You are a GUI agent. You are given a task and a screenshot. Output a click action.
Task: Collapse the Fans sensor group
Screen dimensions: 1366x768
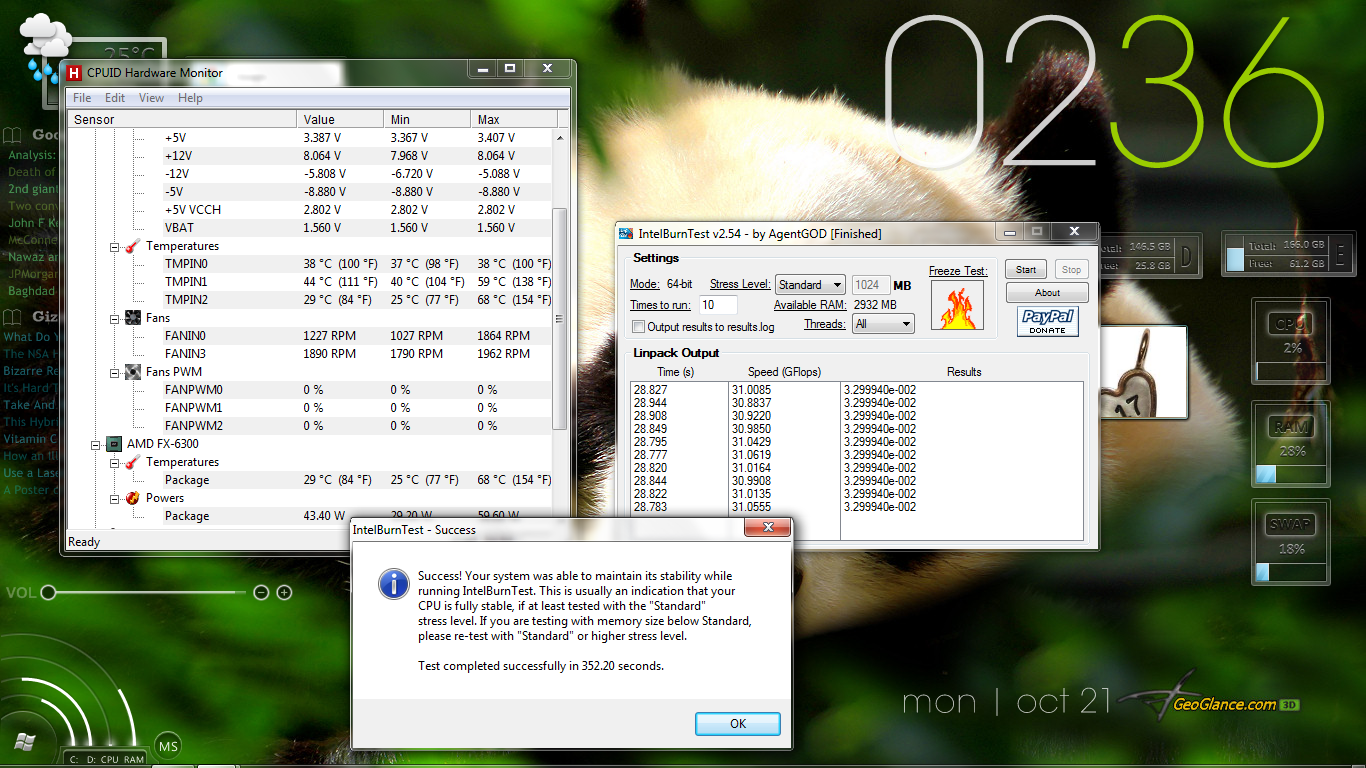(115, 318)
